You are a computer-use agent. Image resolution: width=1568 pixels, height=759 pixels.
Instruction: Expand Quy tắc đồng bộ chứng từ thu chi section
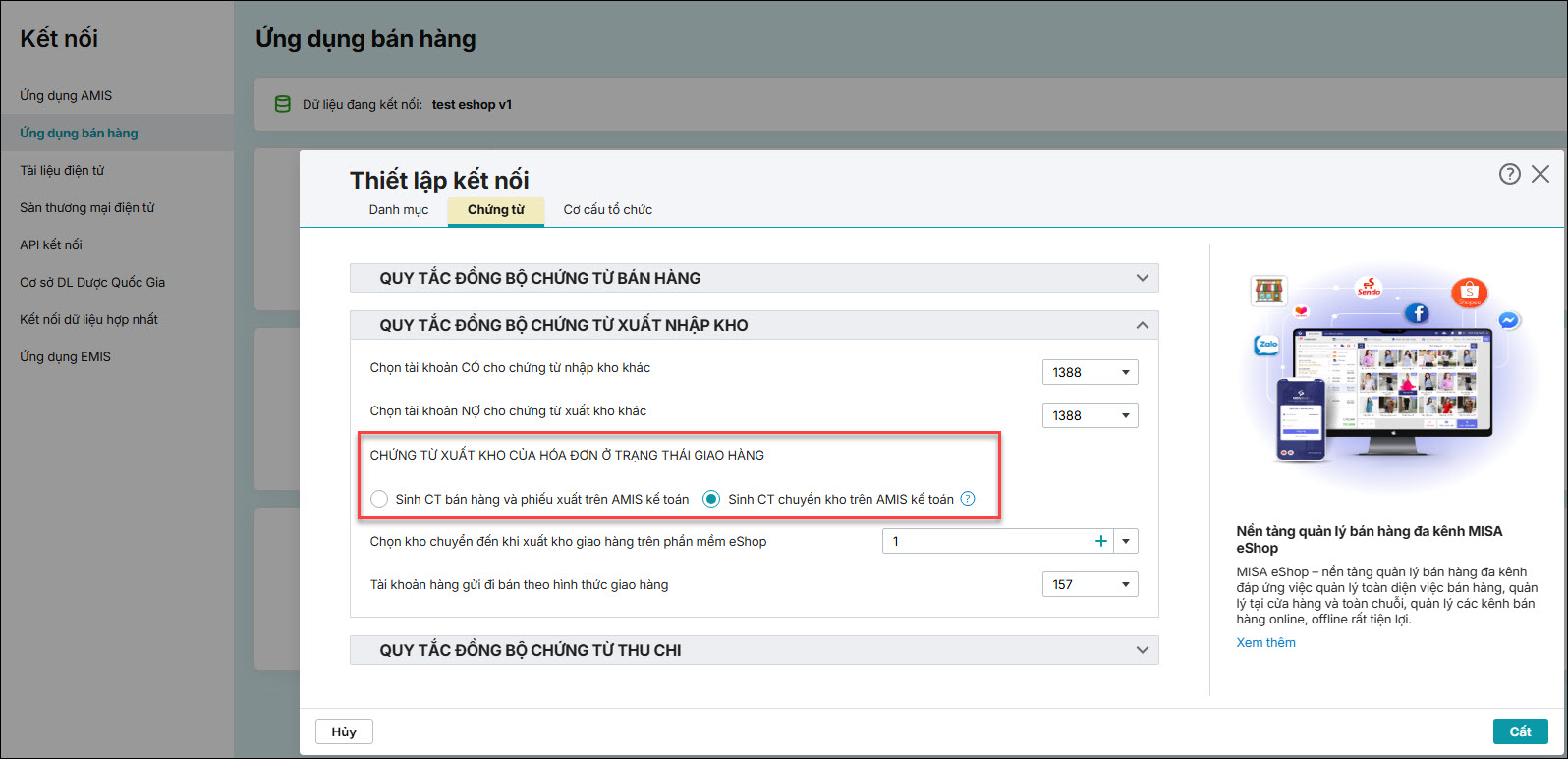(x=755, y=650)
